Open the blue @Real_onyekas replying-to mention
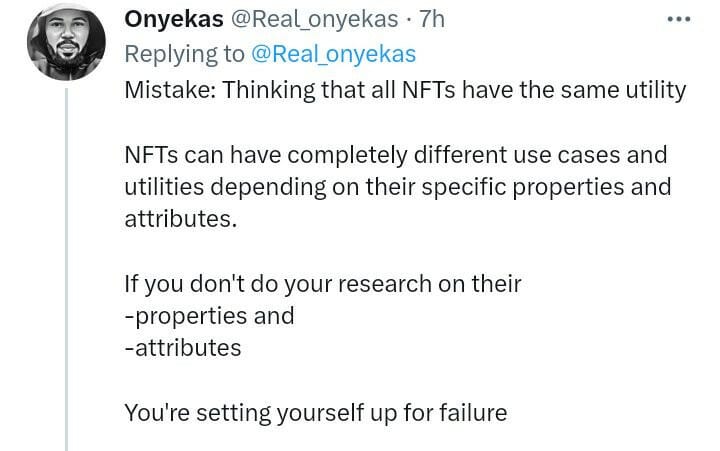The image size is (720, 451). click(333, 54)
